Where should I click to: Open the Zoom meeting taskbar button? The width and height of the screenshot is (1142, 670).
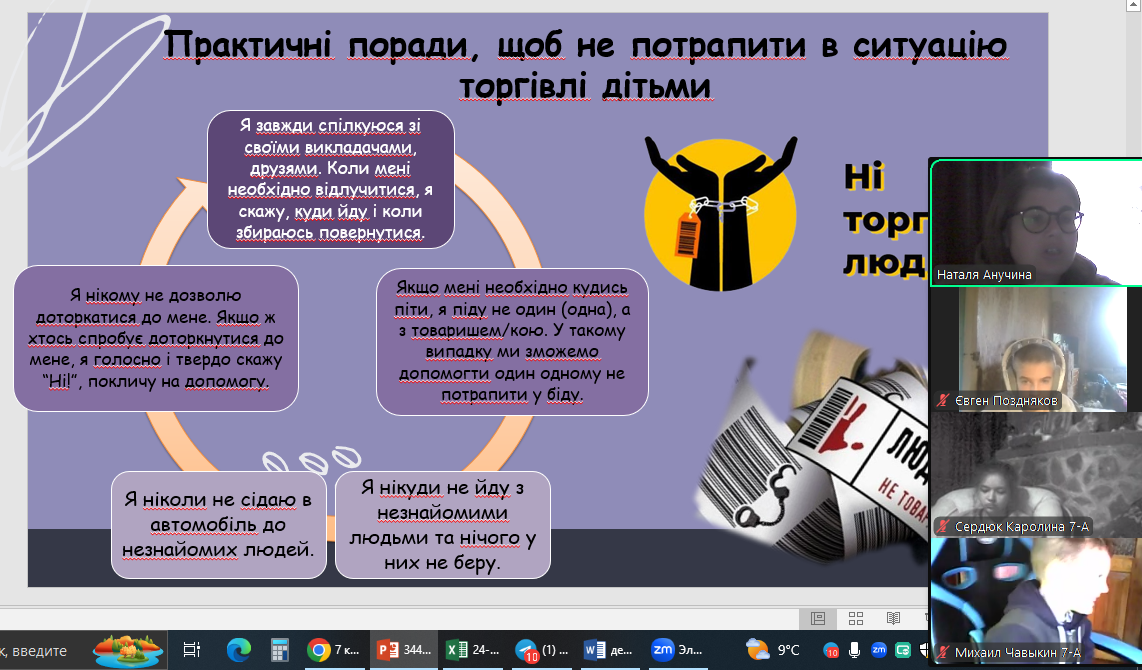(x=678, y=650)
